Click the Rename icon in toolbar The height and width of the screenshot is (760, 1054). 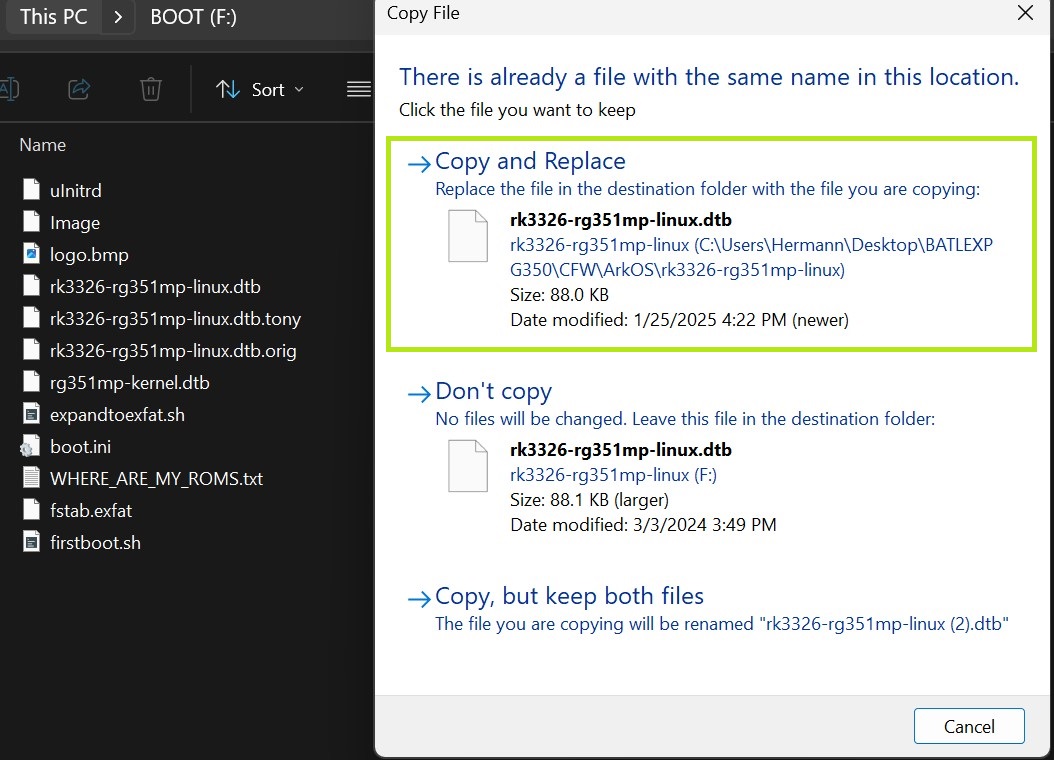(9, 90)
